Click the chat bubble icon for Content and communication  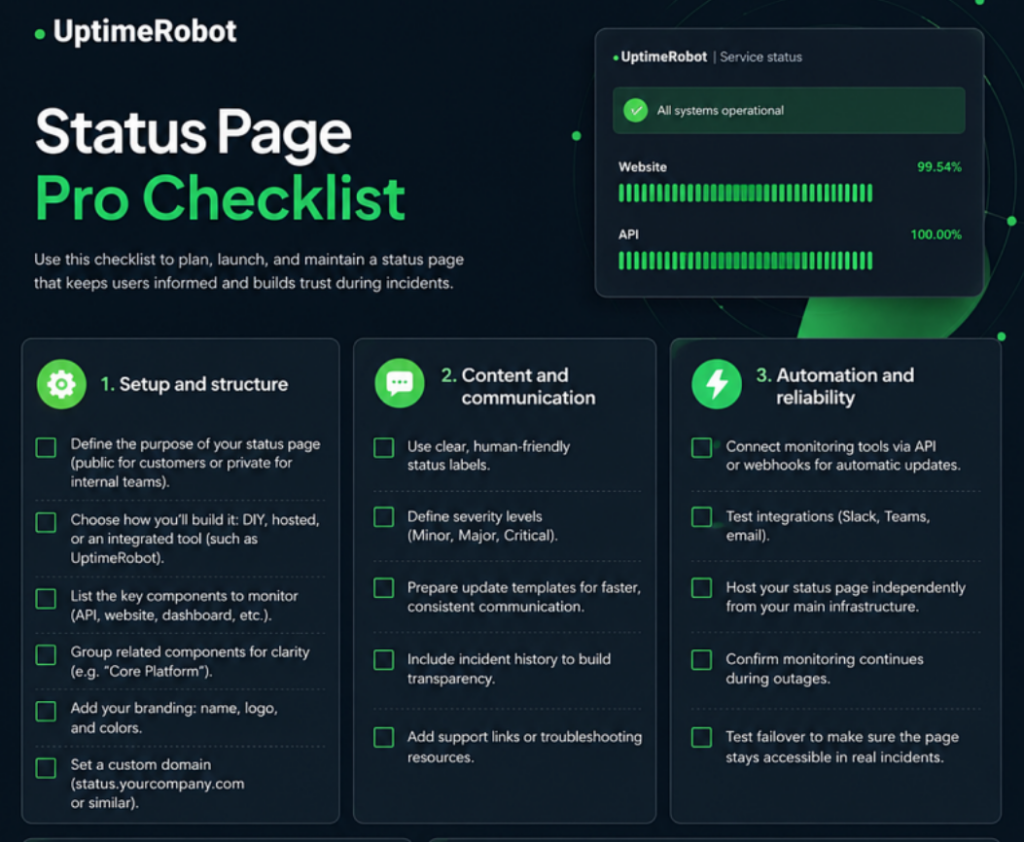(x=399, y=383)
